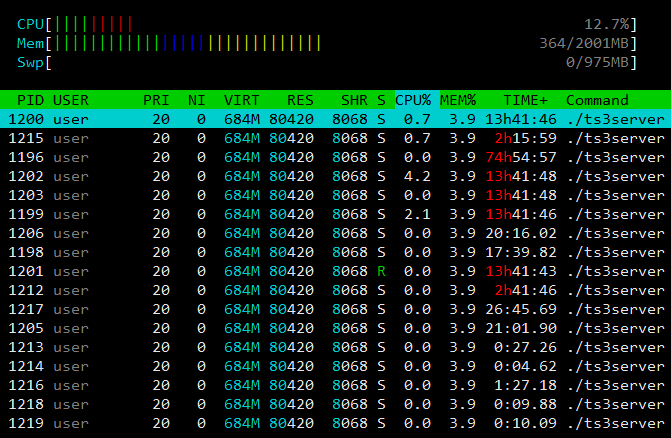Click the VIRT column header
This screenshot has height=438, width=671.
[242, 100]
